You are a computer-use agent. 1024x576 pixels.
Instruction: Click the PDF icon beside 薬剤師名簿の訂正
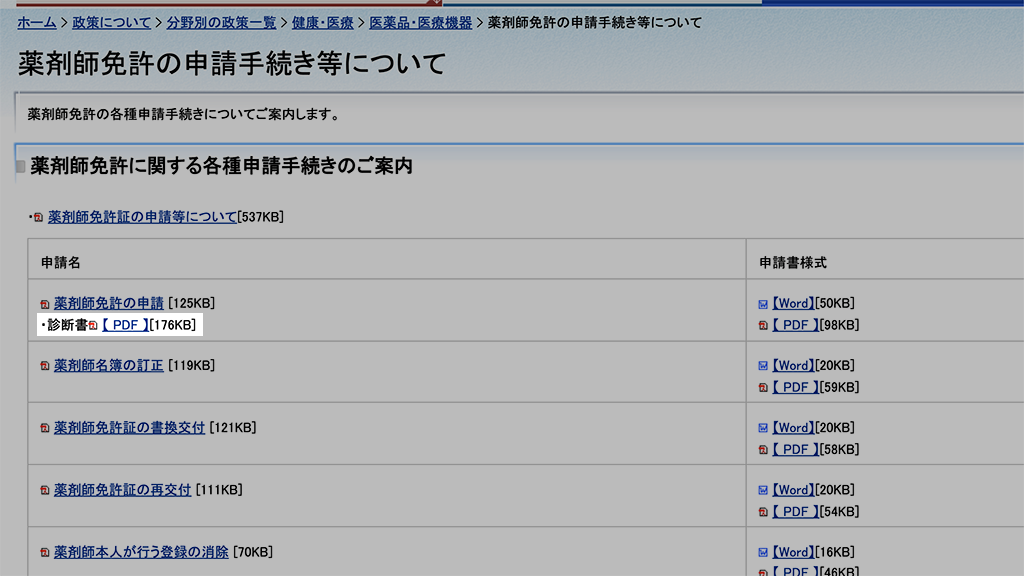click(x=45, y=366)
